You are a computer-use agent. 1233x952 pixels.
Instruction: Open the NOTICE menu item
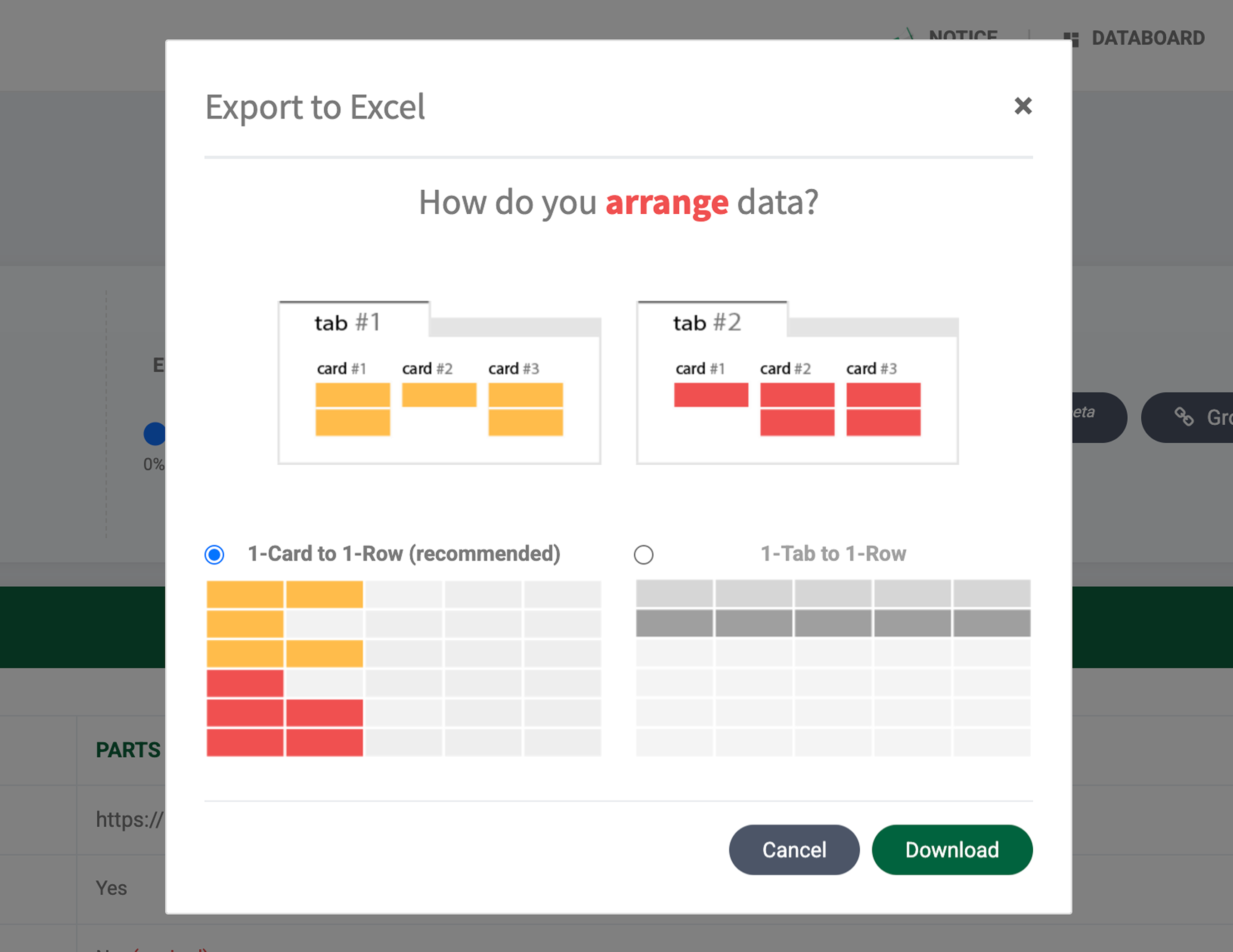pyautogui.click(x=962, y=34)
